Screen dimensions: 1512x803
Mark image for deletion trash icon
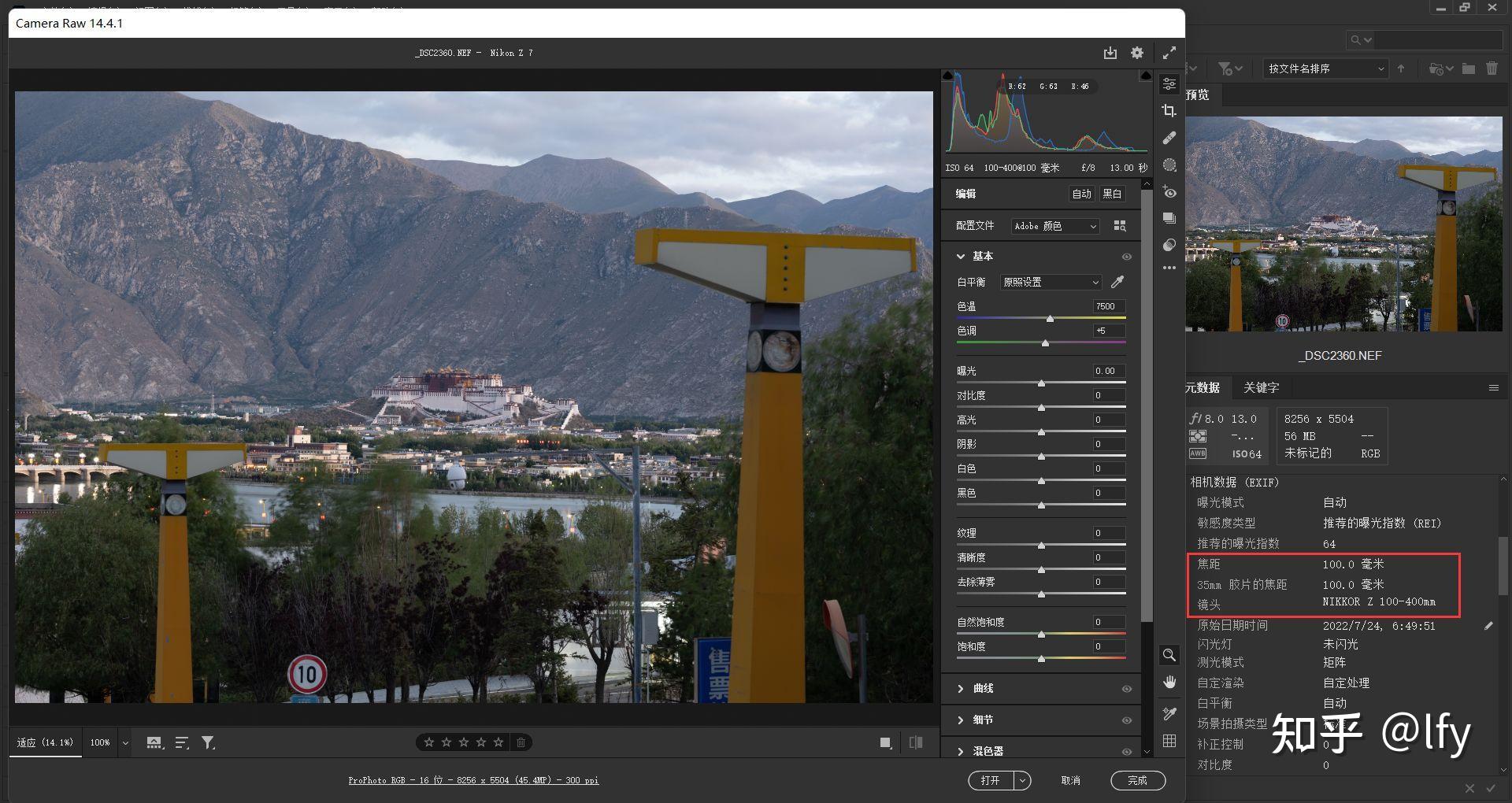click(x=521, y=742)
